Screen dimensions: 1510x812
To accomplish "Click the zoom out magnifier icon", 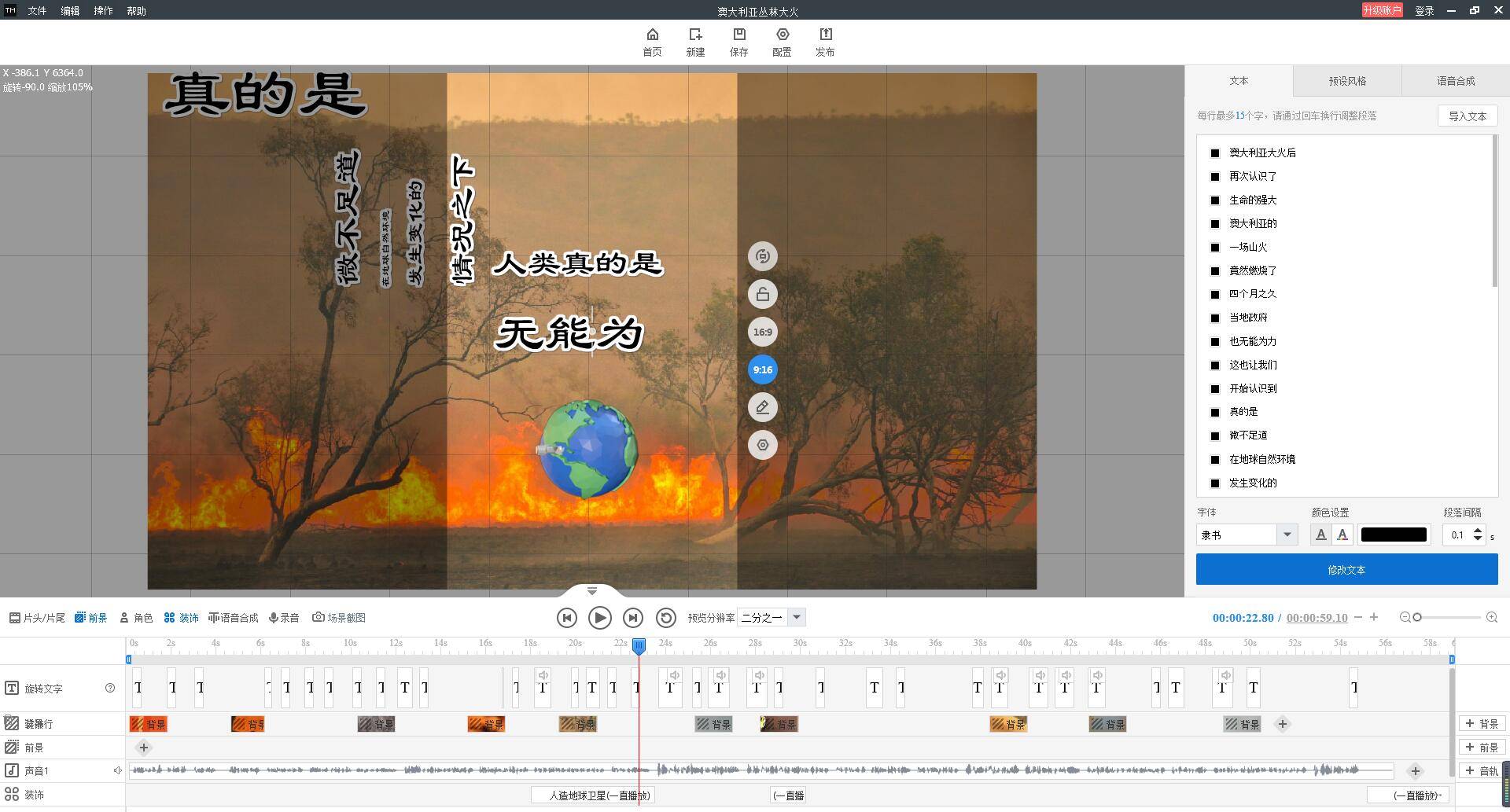I will pyautogui.click(x=1405, y=618).
